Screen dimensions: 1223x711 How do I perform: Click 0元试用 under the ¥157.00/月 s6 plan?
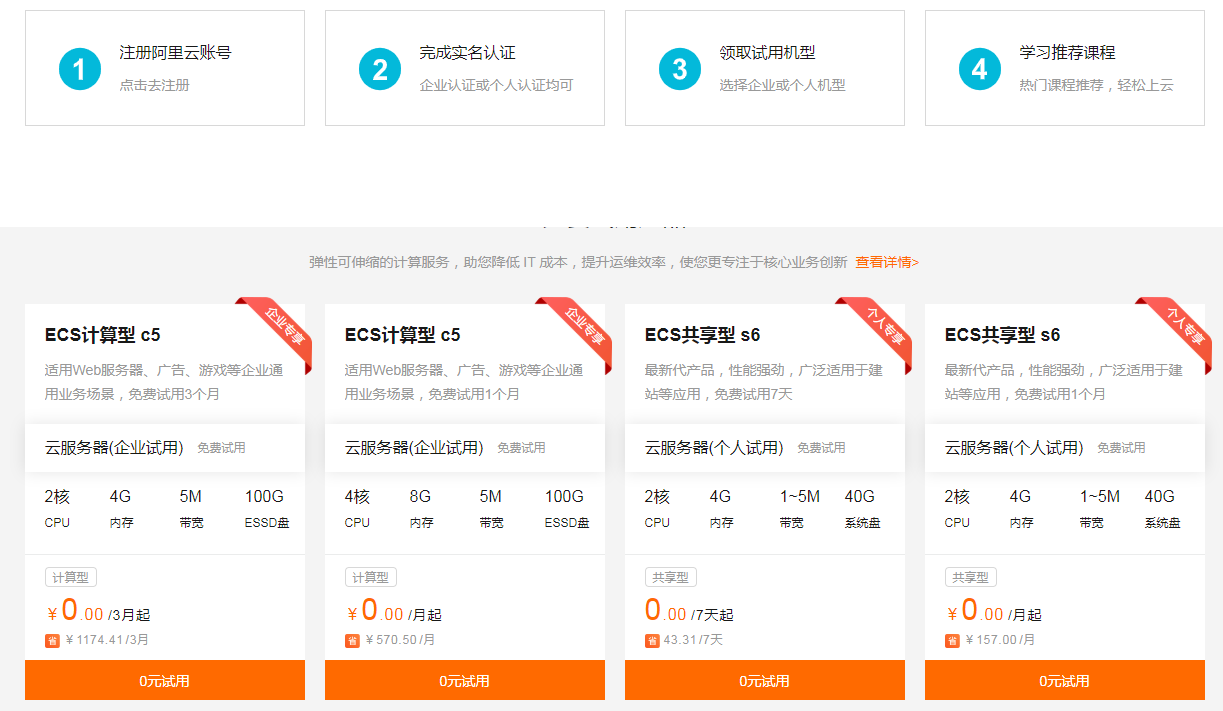coord(1065,681)
